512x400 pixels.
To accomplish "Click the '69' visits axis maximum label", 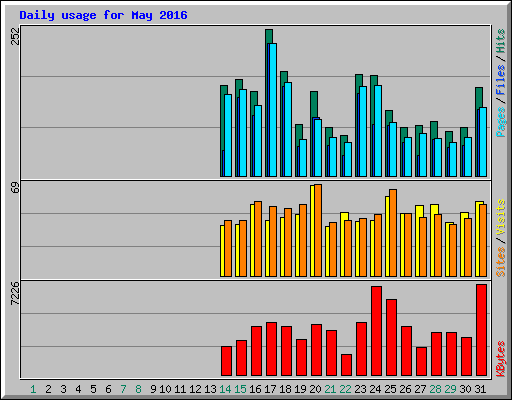I will [16, 188].
